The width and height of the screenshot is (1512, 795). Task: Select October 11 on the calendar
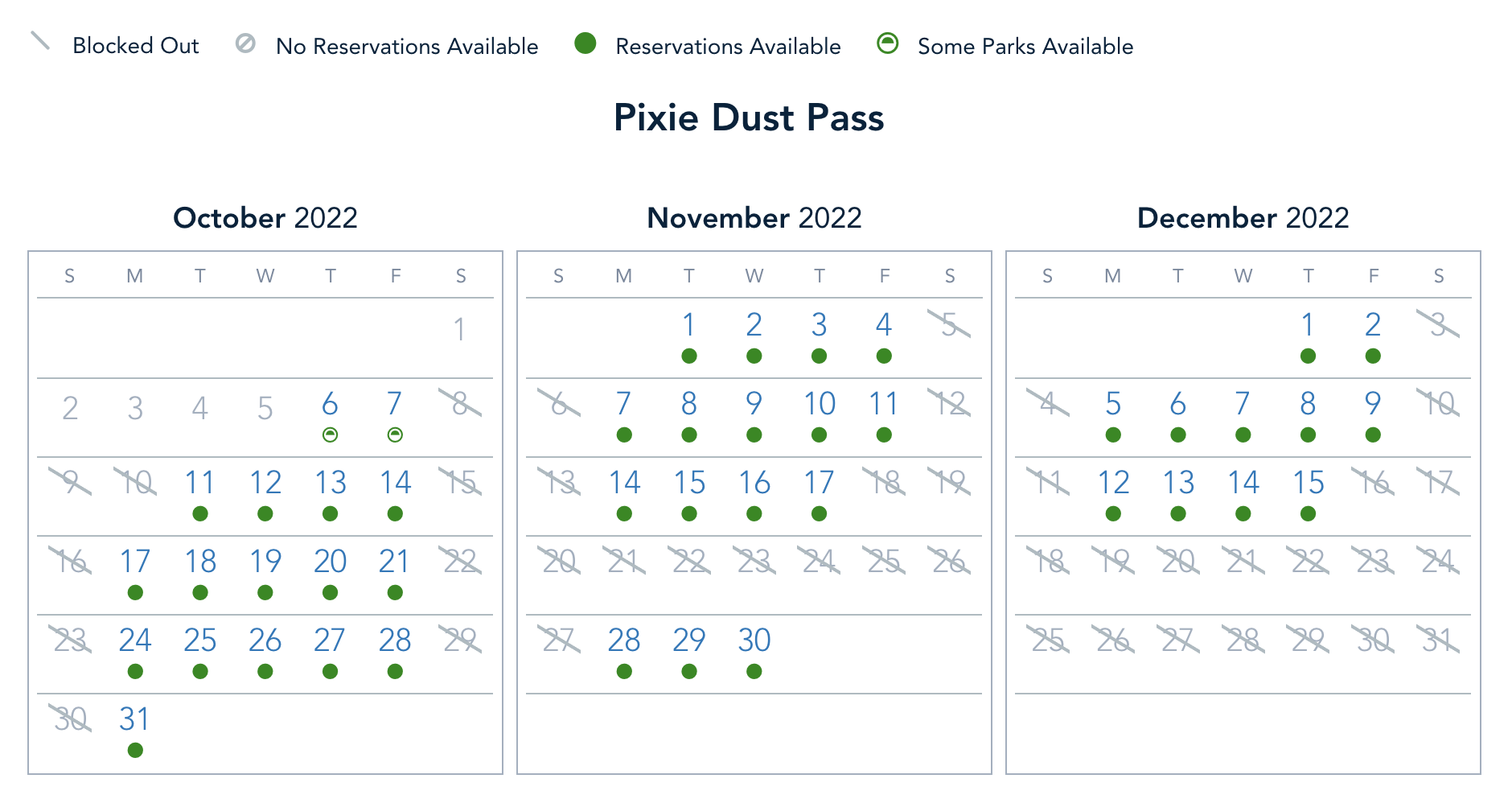(x=199, y=483)
